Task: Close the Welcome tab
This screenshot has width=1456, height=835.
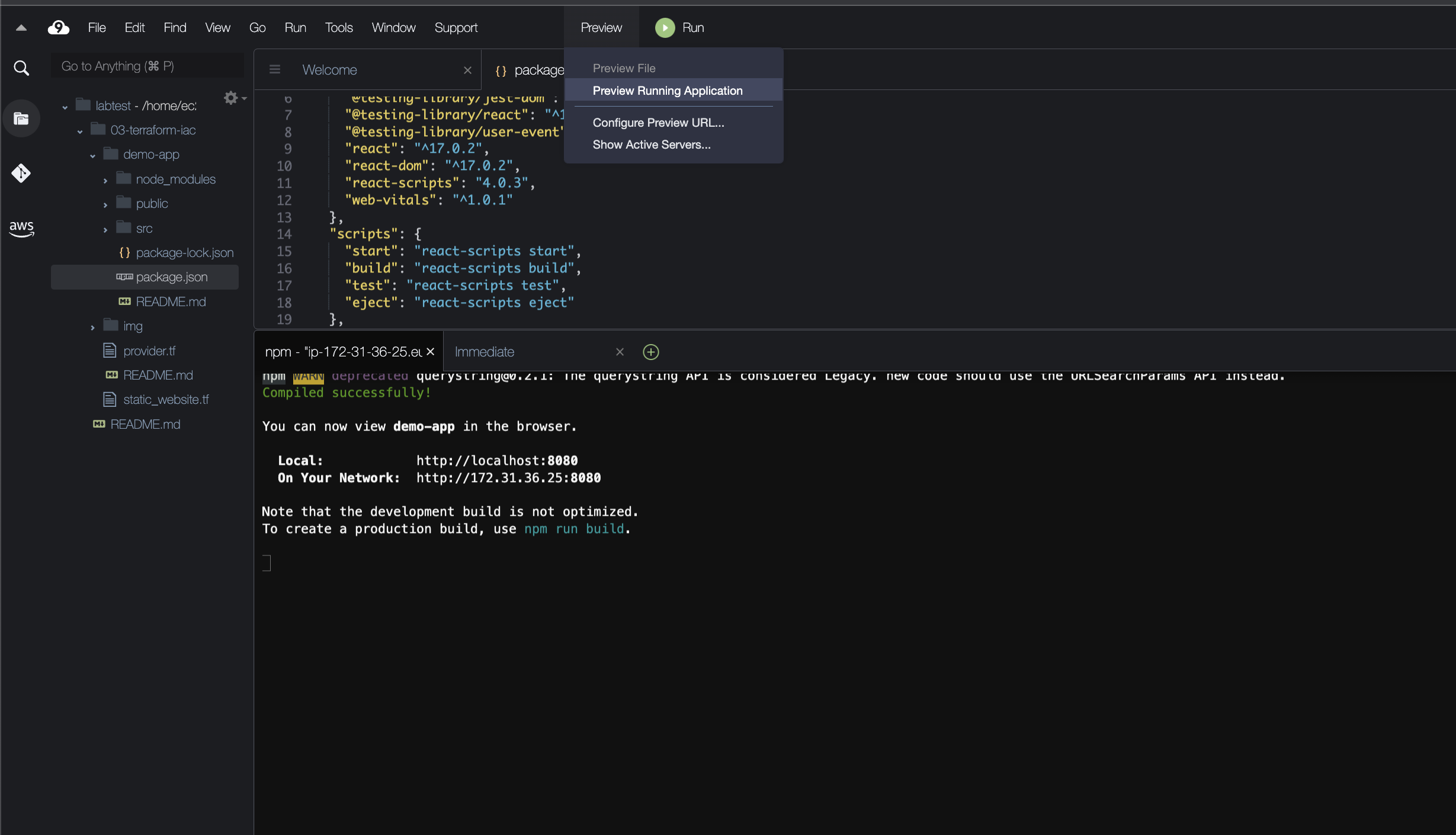Action: tap(467, 70)
